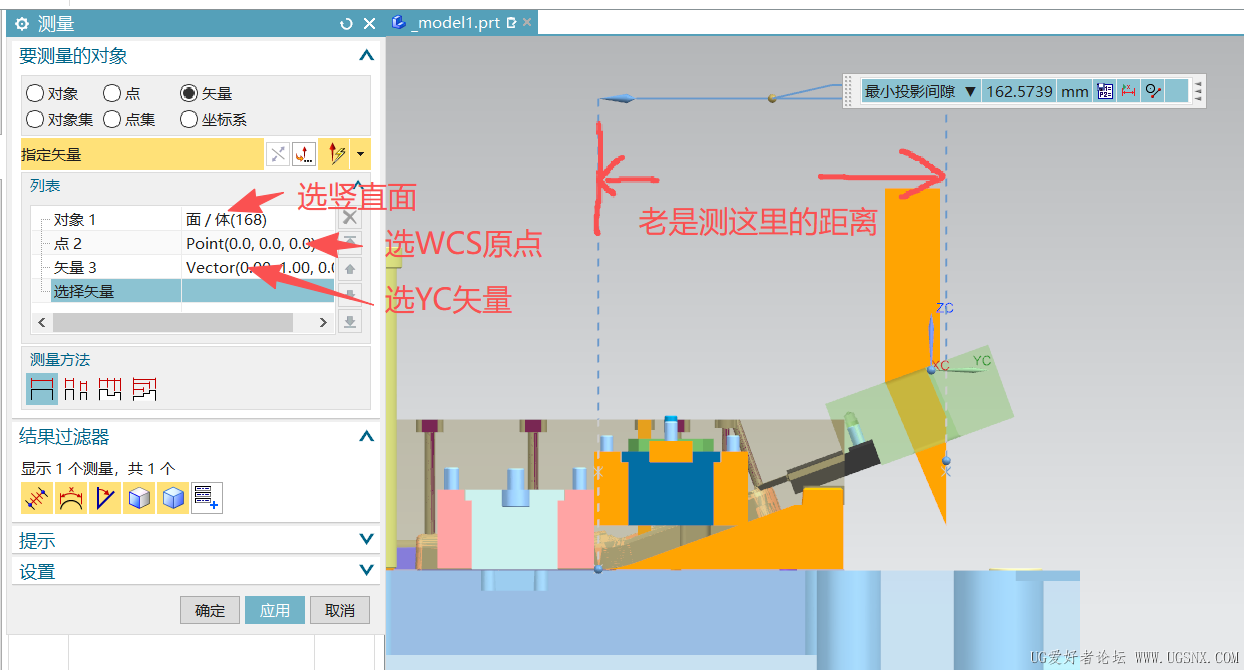Viewport: 1244px width, 670px height.
Task: Toggle the curve/arc result filter
Action: pos(71,497)
